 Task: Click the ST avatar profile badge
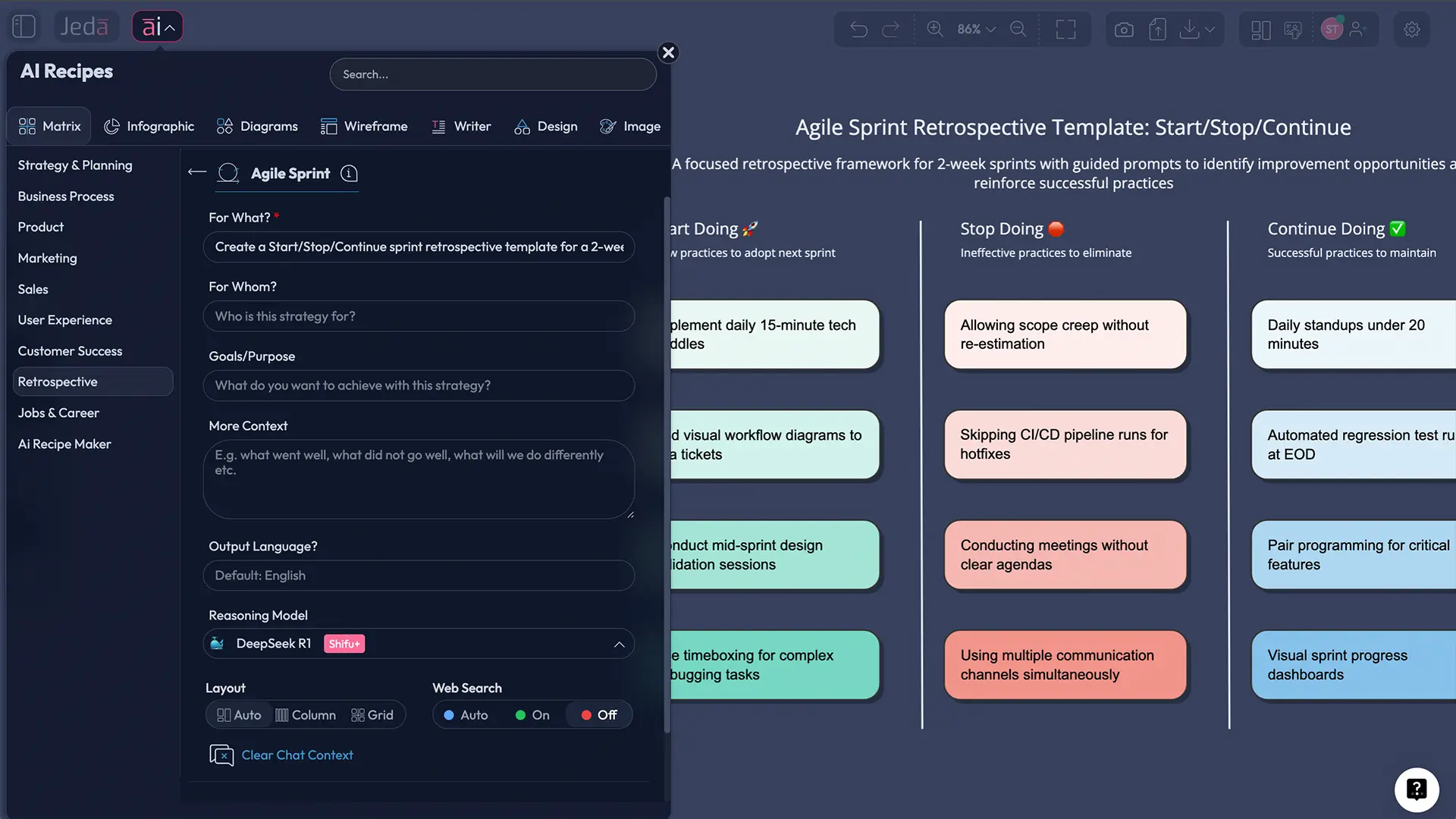[1332, 29]
